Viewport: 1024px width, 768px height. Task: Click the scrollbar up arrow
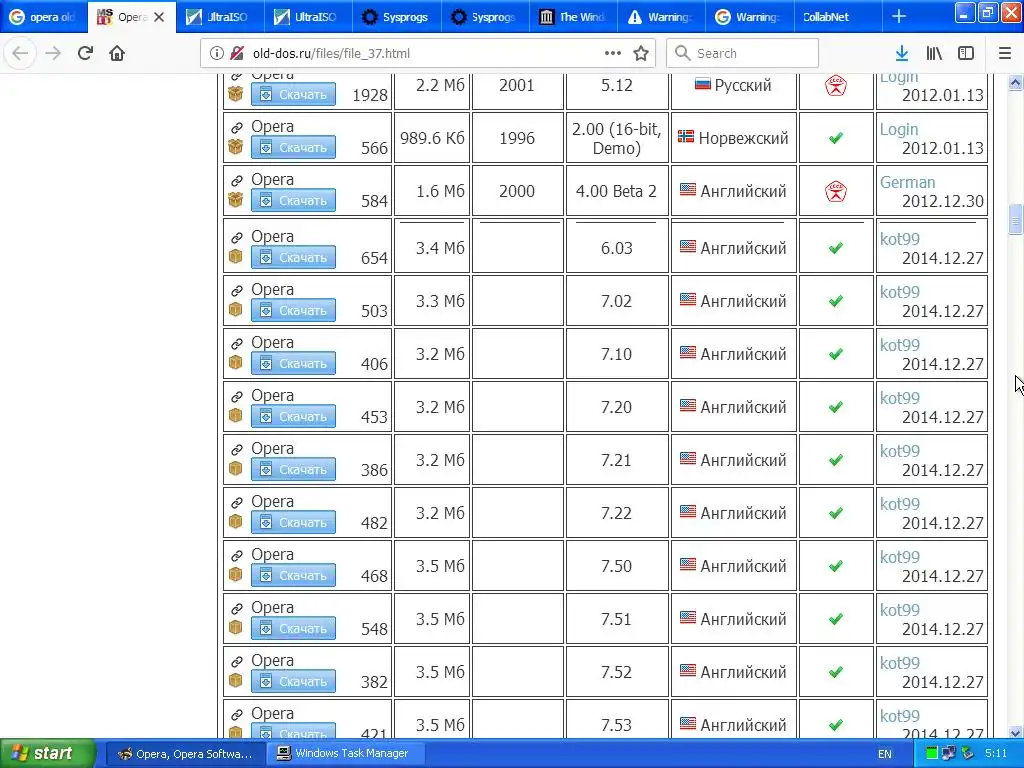tap(1015, 83)
